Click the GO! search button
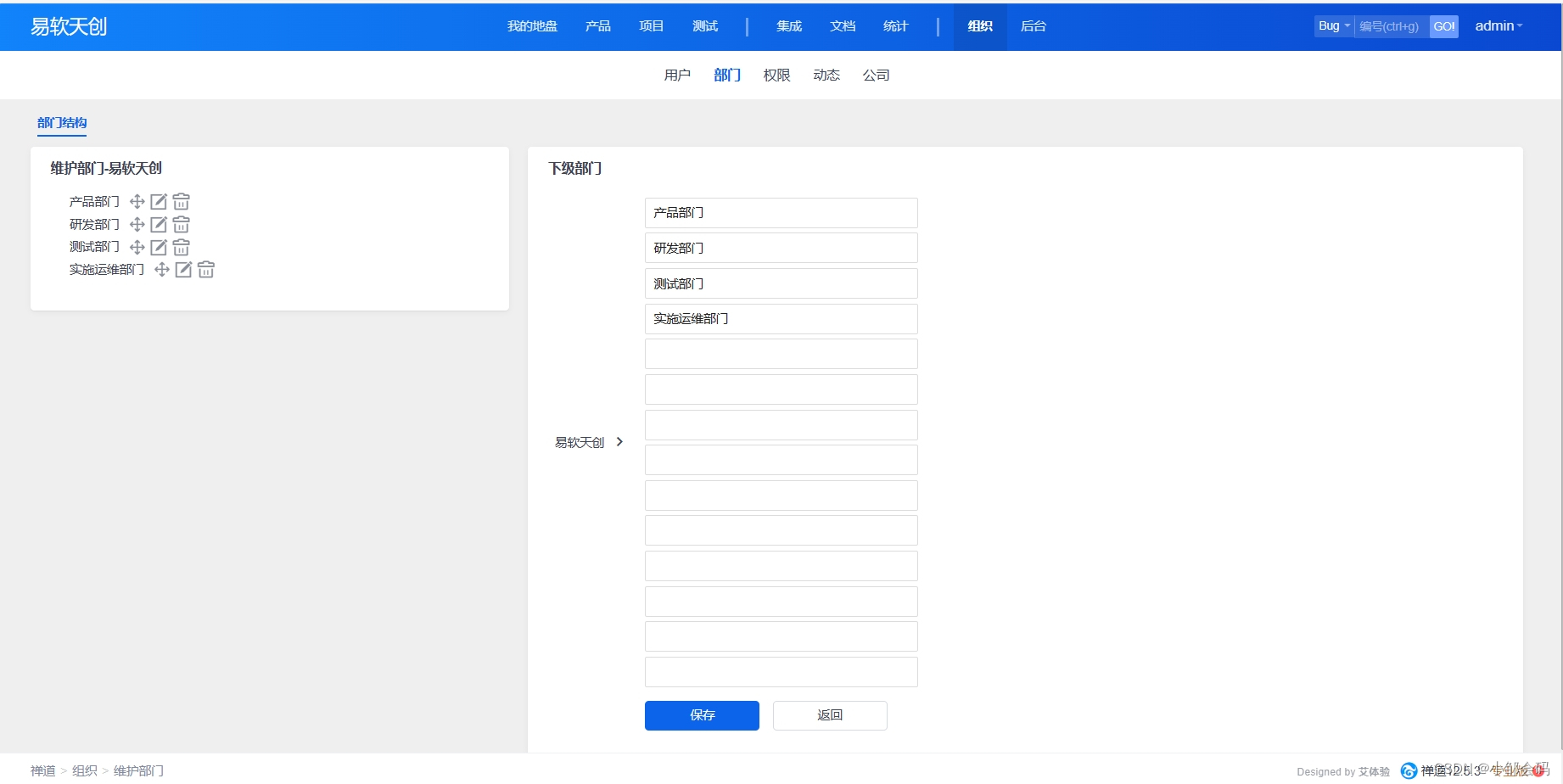 click(x=1443, y=26)
